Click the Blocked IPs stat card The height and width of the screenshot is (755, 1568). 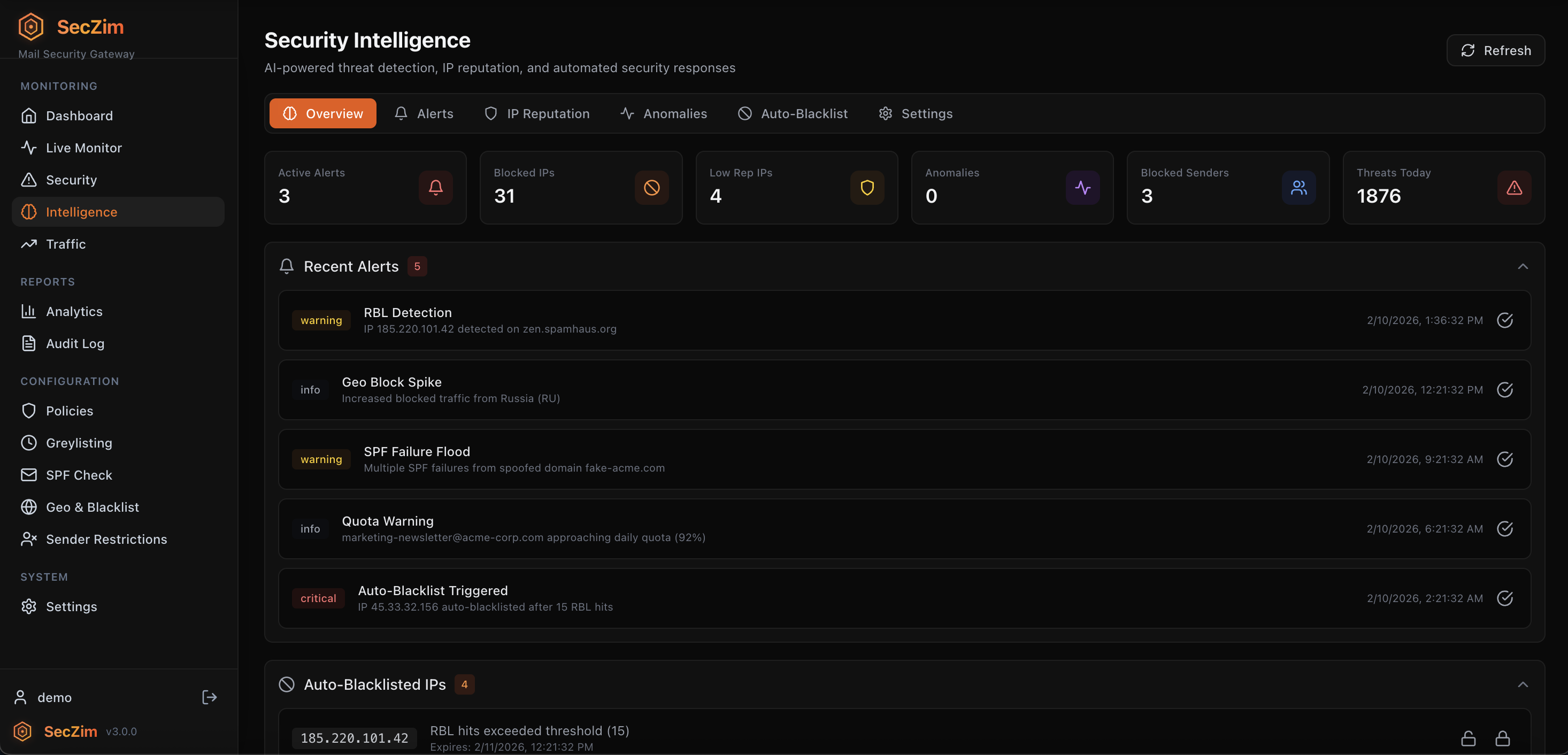coord(581,187)
